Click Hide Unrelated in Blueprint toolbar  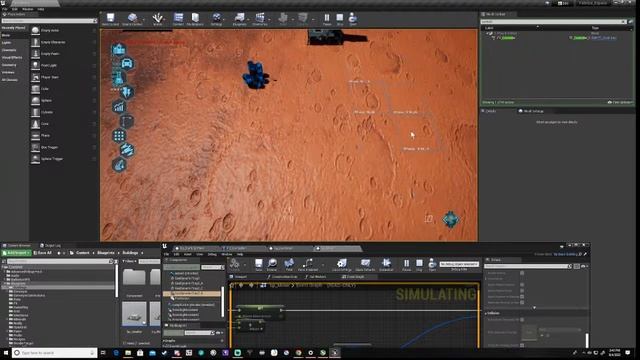(x=308, y=265)
